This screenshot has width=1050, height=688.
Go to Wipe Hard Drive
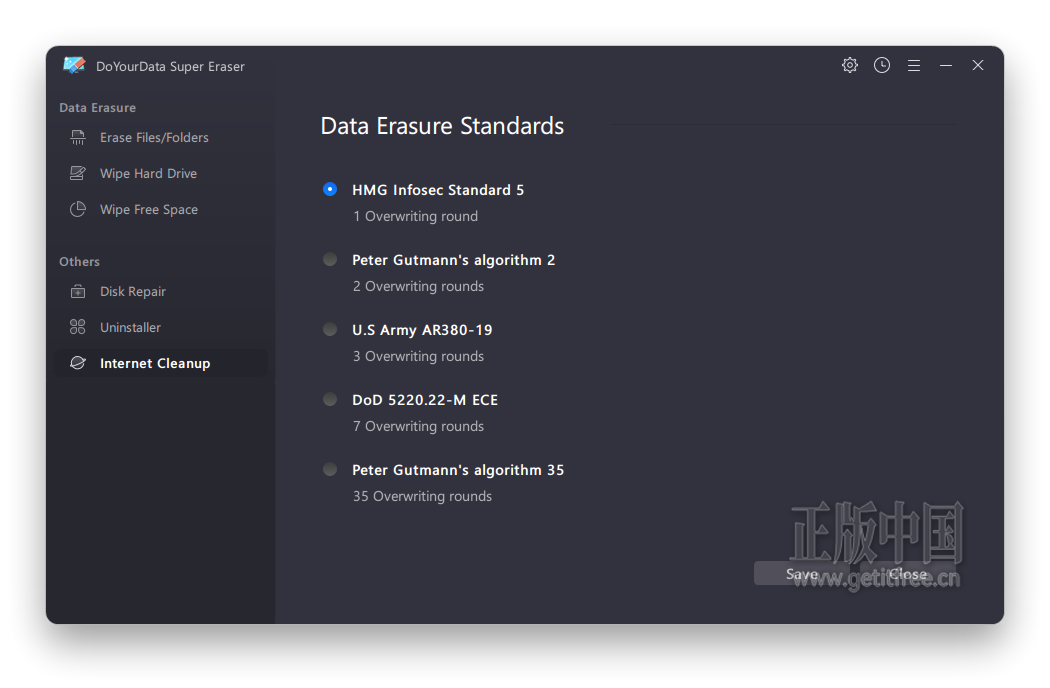tap(161, 174)
